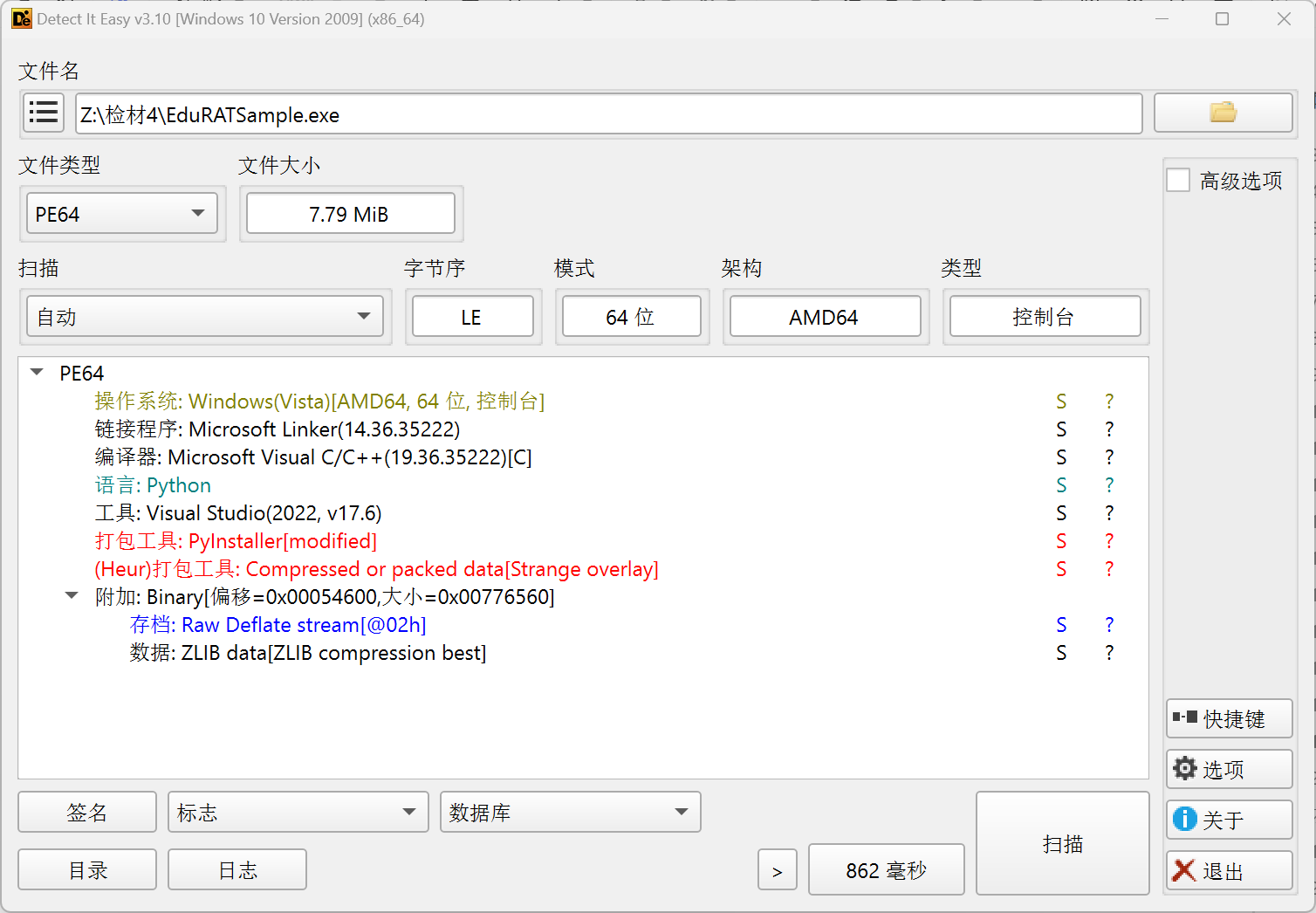The width and height of the screenshot is (1316, 913).
Task: Click the ? link on the (Heur) row
Action: pyautogui.click(x=1109, y=568)
